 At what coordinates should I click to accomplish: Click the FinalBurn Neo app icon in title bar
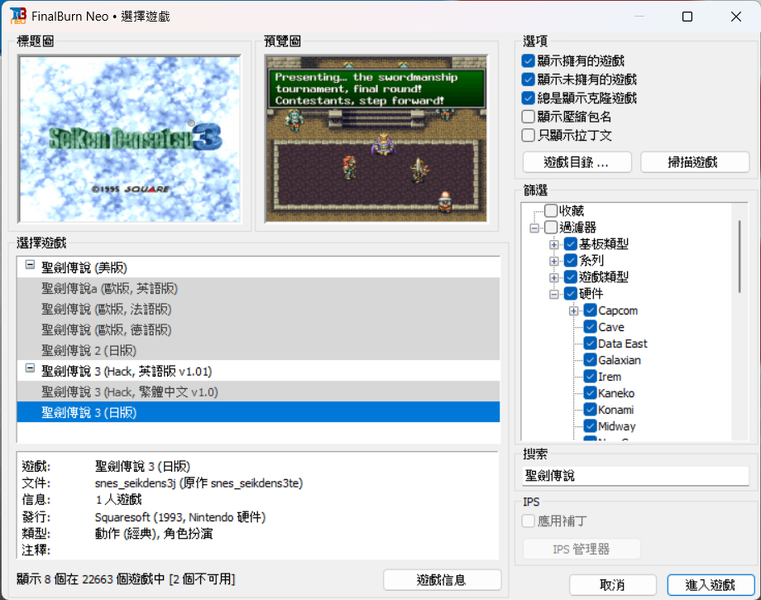click(18, 16)
